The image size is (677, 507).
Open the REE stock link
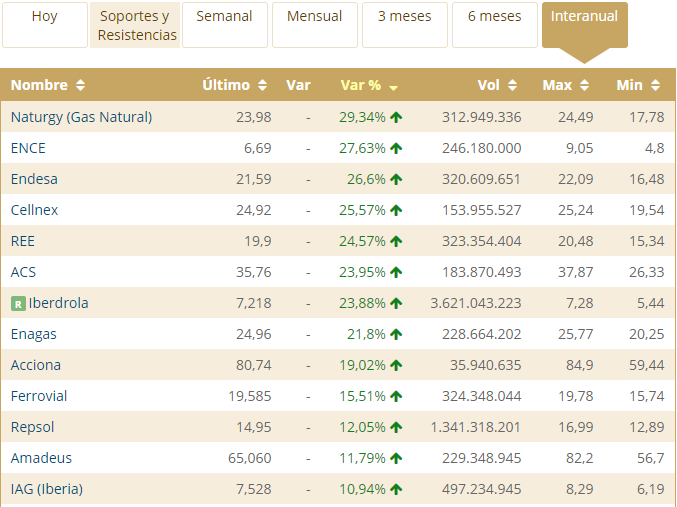point(22,241)
